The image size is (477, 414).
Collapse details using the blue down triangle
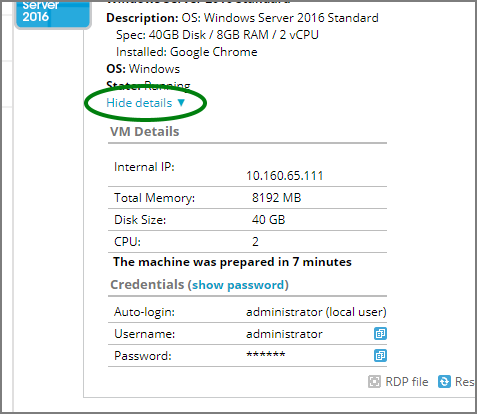(x=181, y=102)
